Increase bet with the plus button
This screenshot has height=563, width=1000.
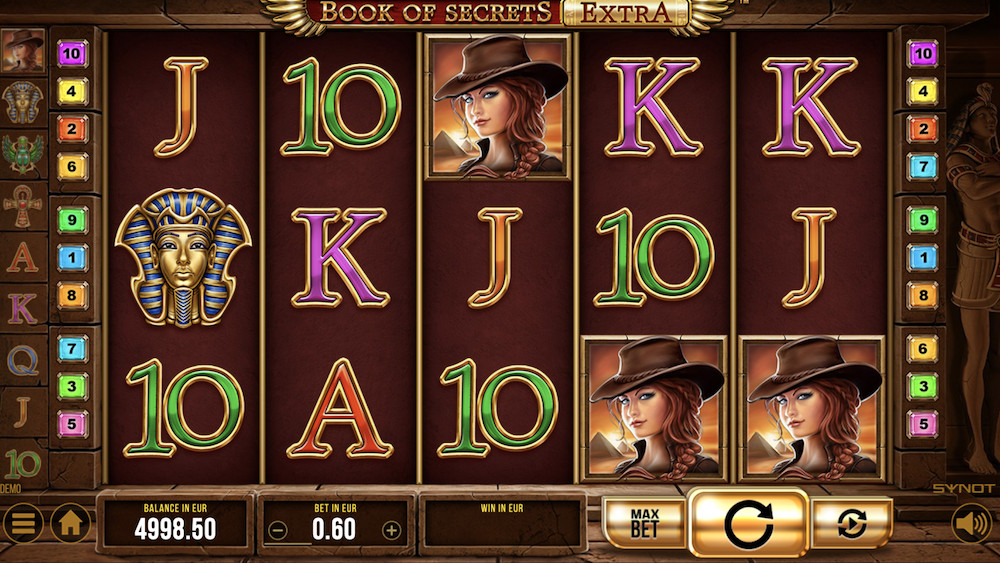click(391, 530)
